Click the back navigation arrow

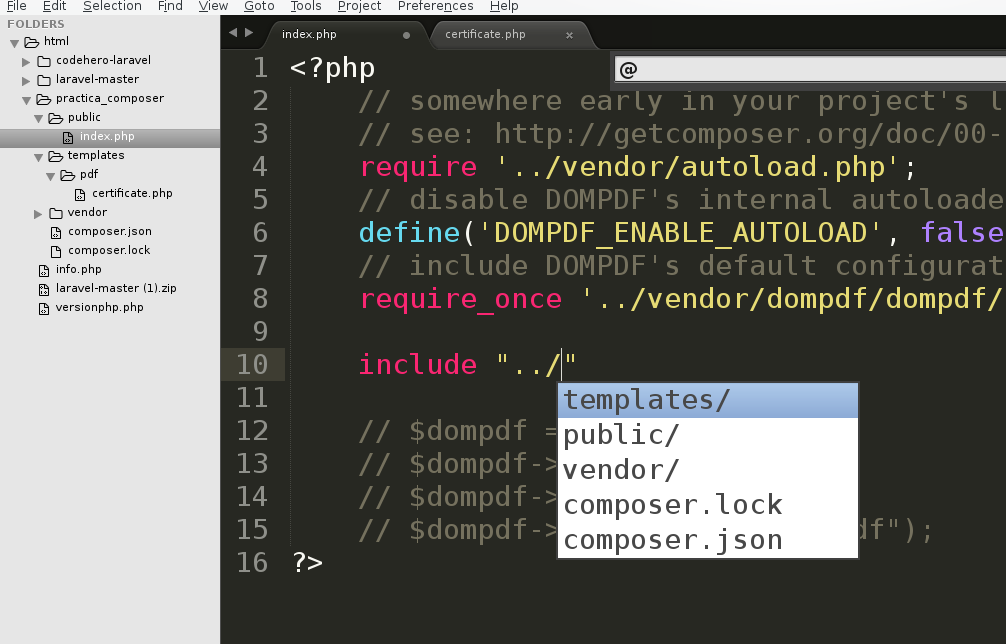[232, 31]
